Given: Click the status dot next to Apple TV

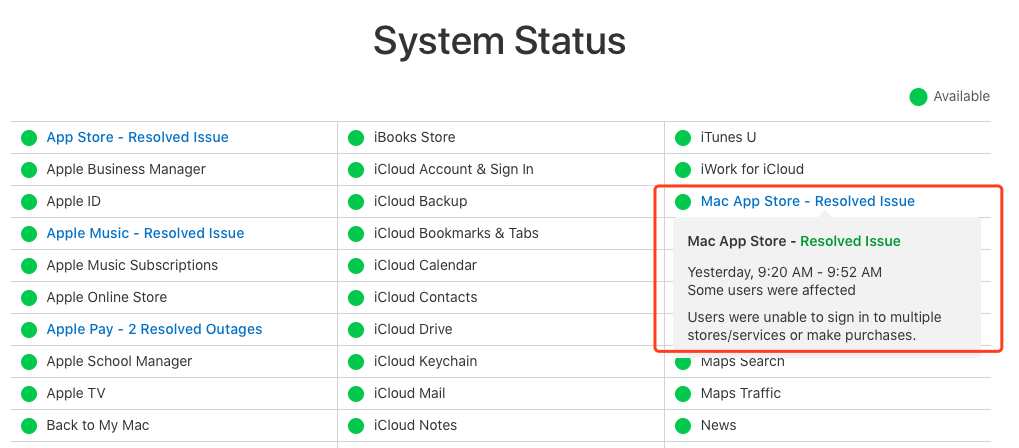Looking at the screenshot, I should (29, 393).
